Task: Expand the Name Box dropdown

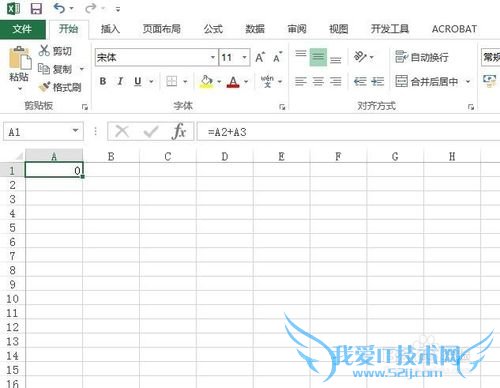Action: pyautogui.click(x=75, y=131)
